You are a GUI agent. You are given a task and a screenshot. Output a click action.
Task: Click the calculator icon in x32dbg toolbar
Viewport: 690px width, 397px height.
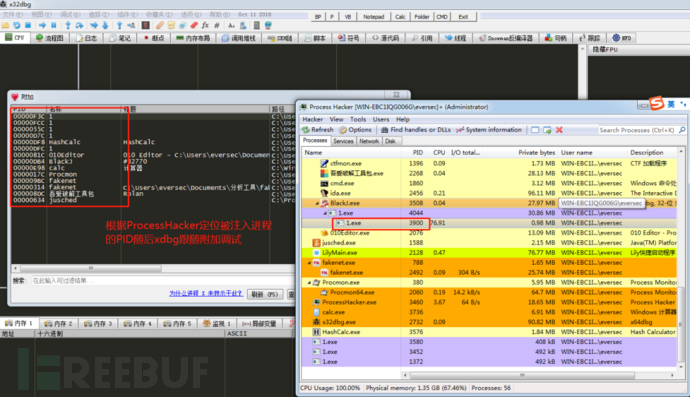(257, 26)
